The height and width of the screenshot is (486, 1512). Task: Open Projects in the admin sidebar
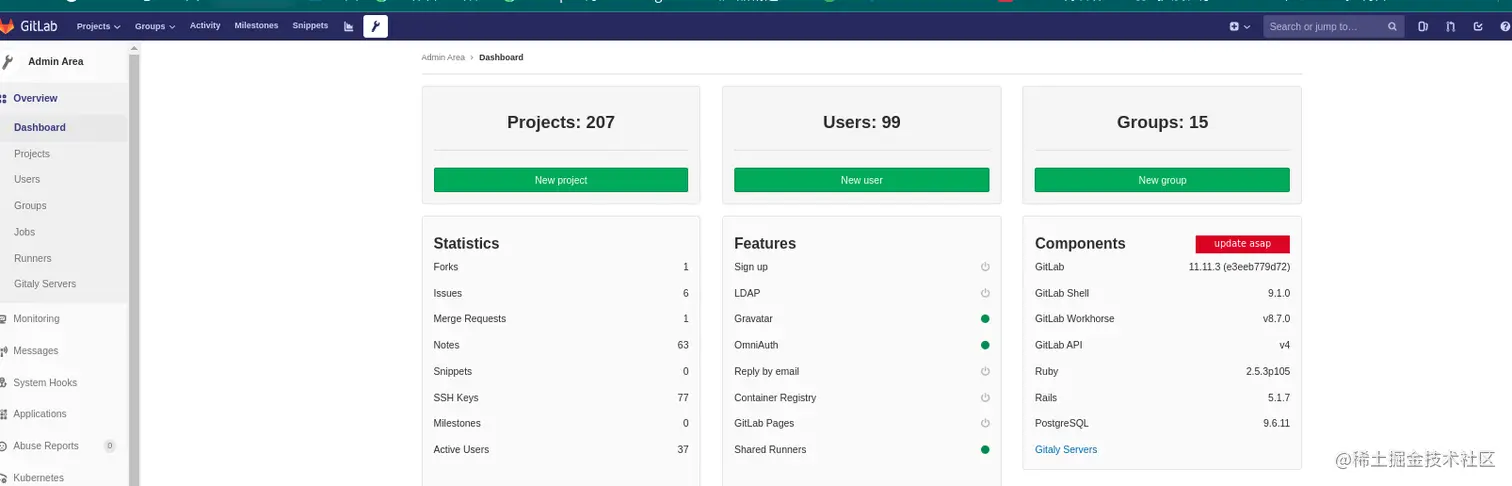(32, 154)
